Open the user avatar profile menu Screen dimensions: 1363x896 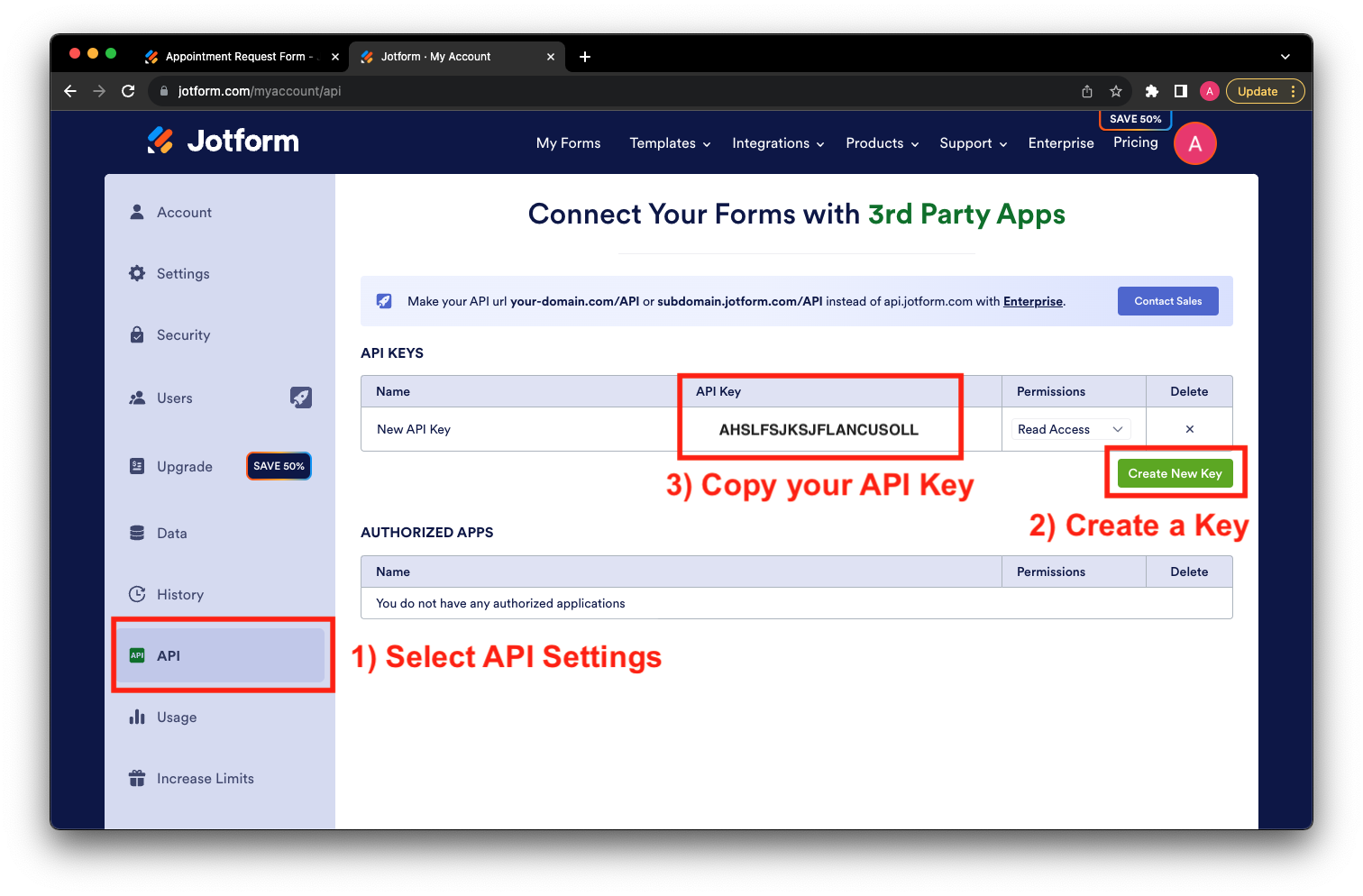[x=1194, y=144]
